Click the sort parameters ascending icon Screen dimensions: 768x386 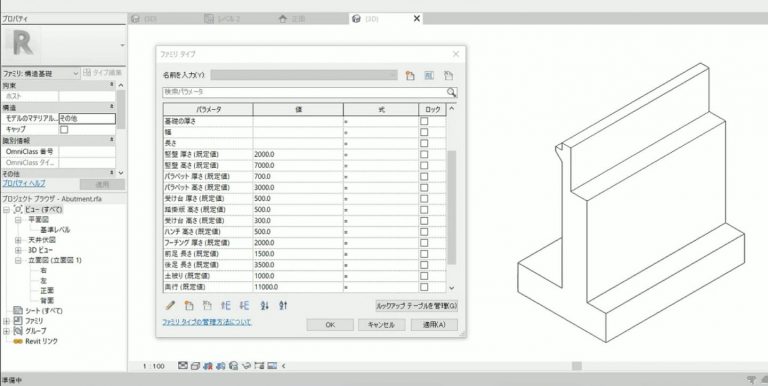264,305
